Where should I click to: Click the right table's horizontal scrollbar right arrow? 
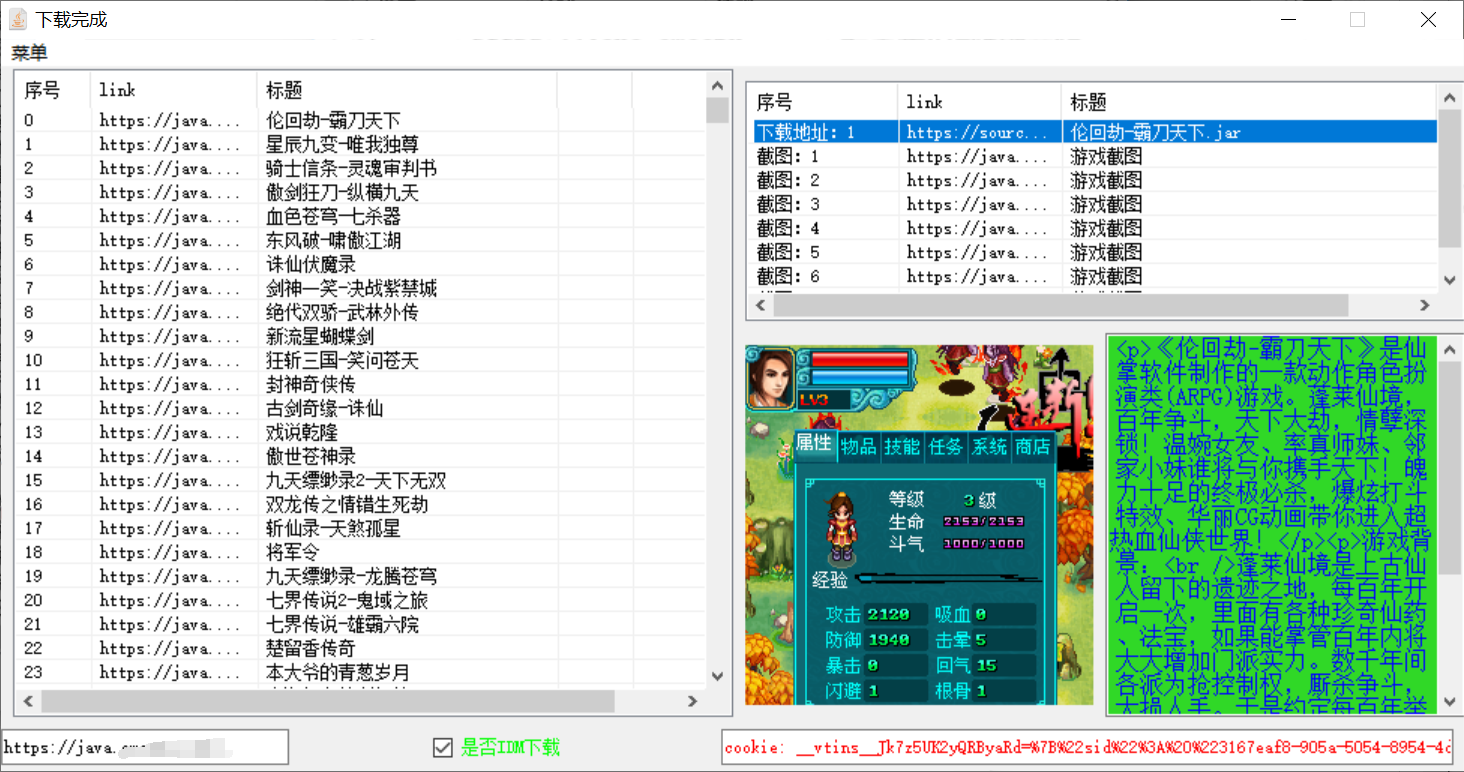coord(1426,305)
